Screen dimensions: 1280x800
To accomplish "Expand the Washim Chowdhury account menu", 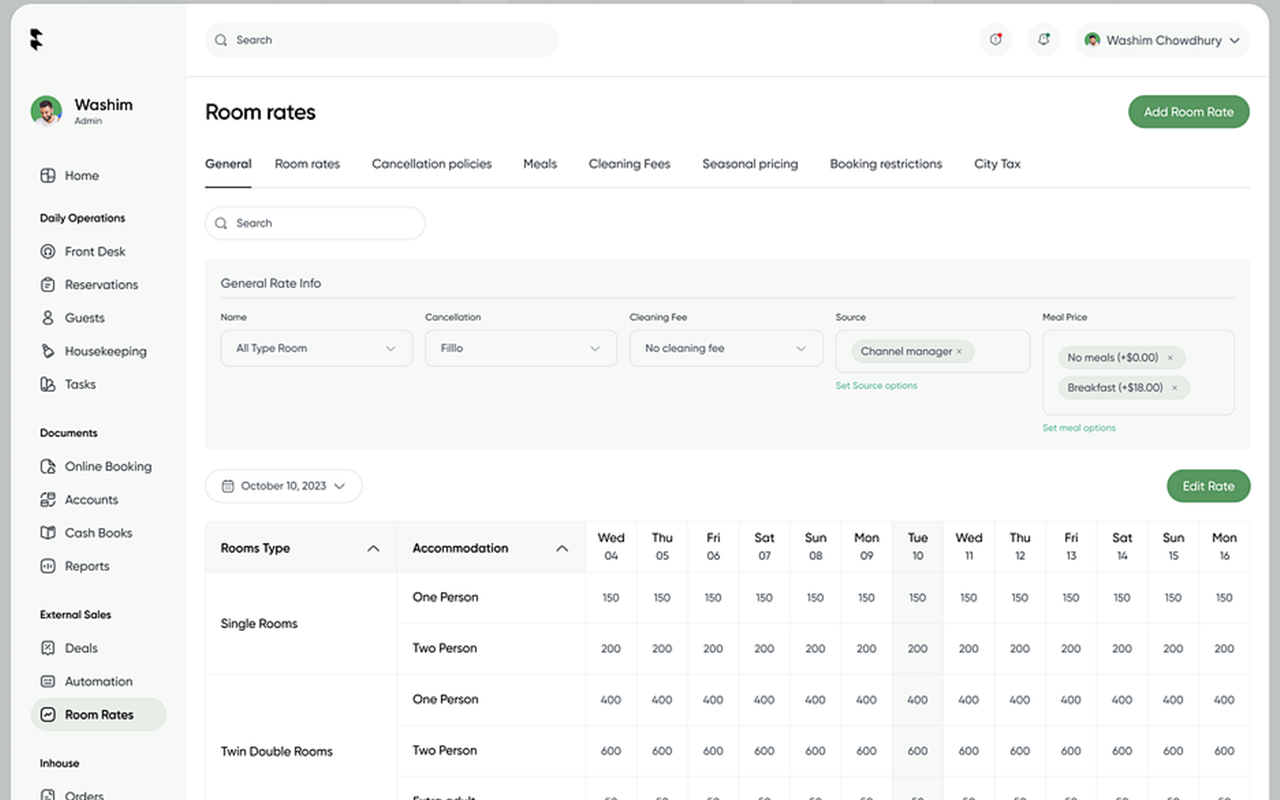I will [x=1162, y=40].
